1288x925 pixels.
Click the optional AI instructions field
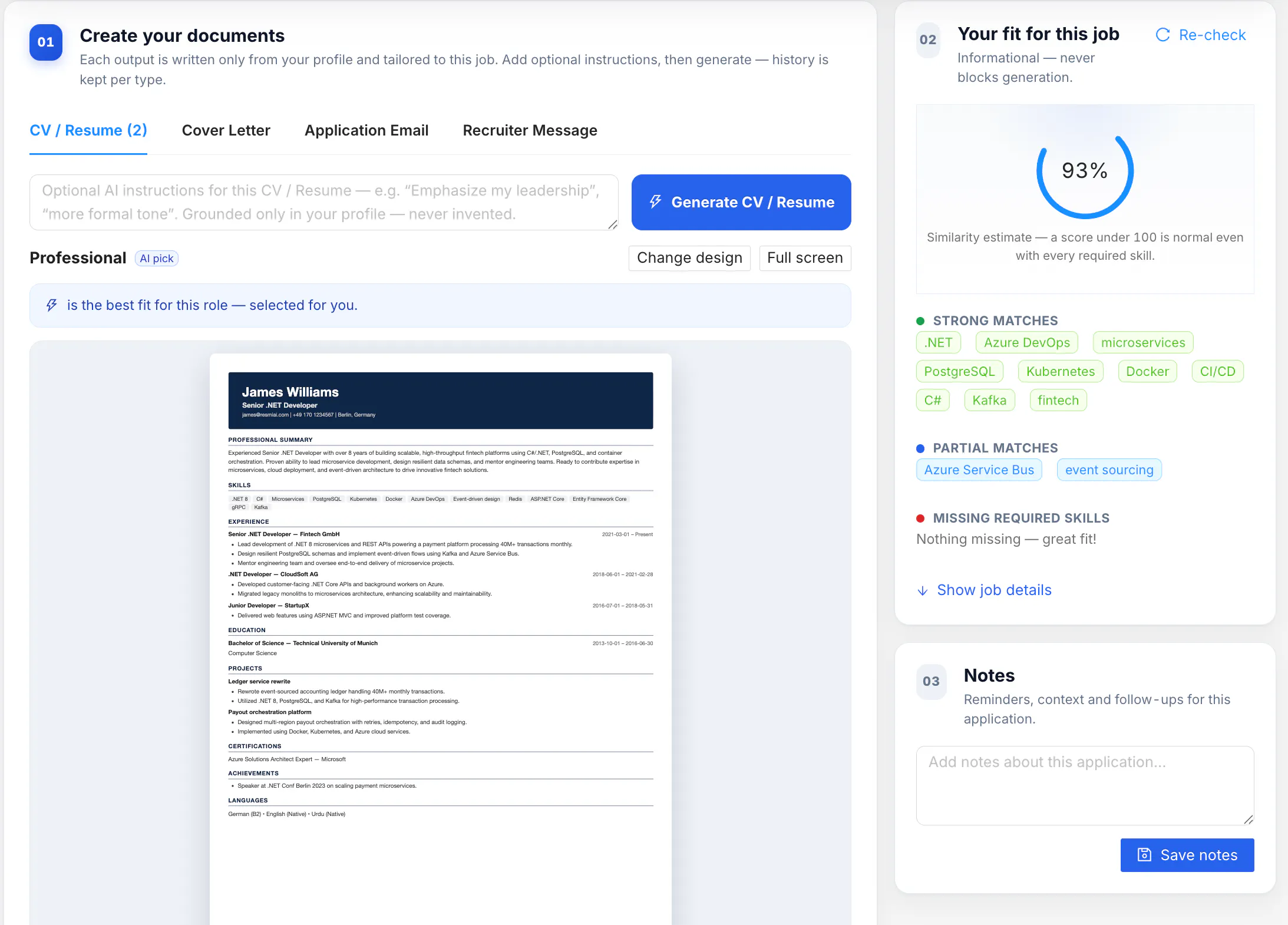pos(323,202)
